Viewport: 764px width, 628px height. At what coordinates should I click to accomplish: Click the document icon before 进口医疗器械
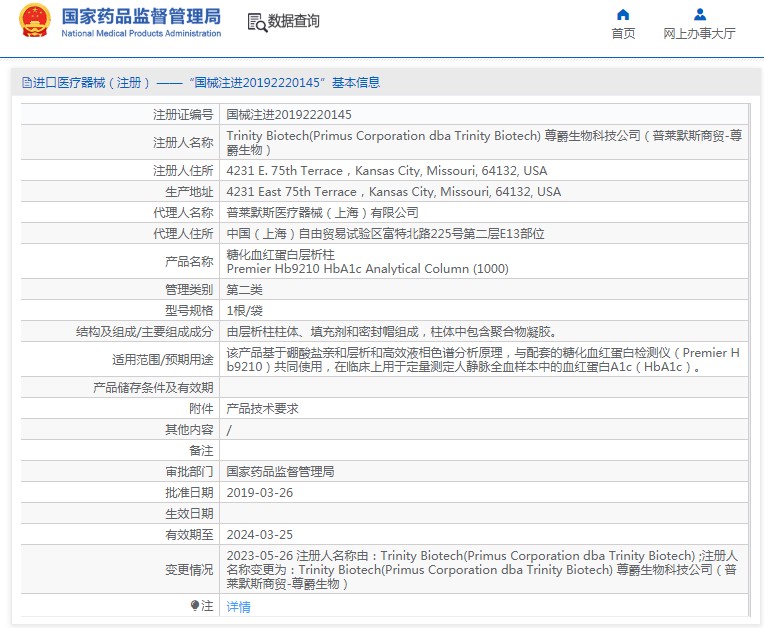pyautogui.click(x=26, y=82)
